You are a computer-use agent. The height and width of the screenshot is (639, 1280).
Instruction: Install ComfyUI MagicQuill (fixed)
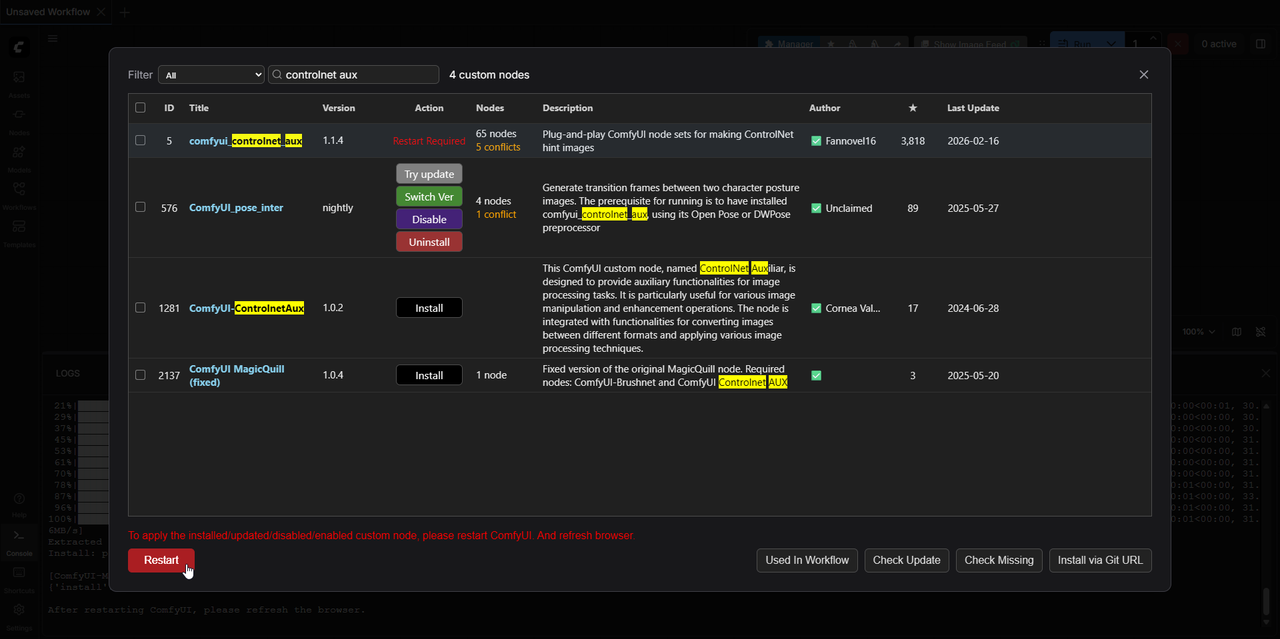[429, 375]
